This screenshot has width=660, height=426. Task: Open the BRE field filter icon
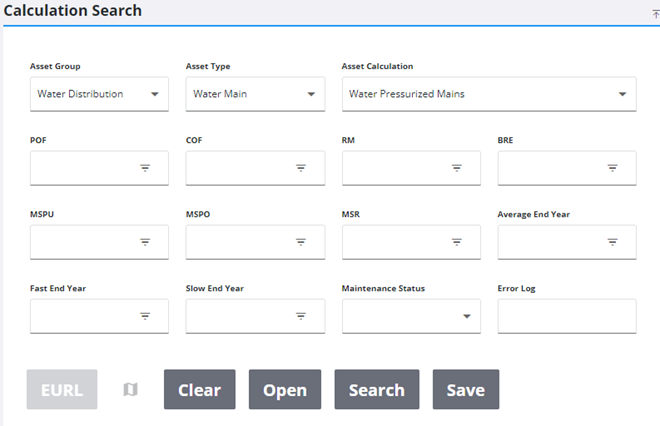[613, 168]
